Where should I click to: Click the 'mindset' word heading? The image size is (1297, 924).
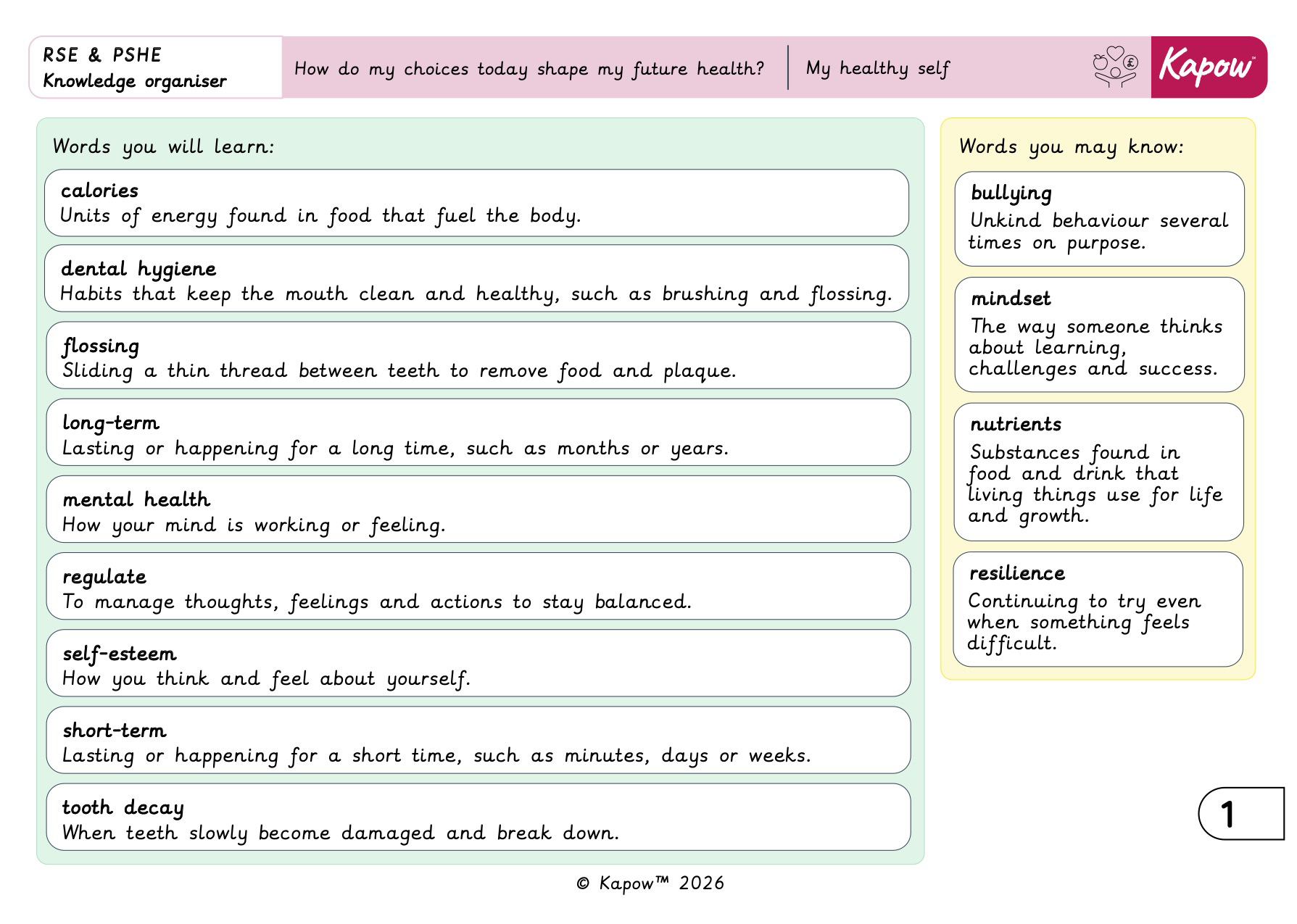(1011, 299)
